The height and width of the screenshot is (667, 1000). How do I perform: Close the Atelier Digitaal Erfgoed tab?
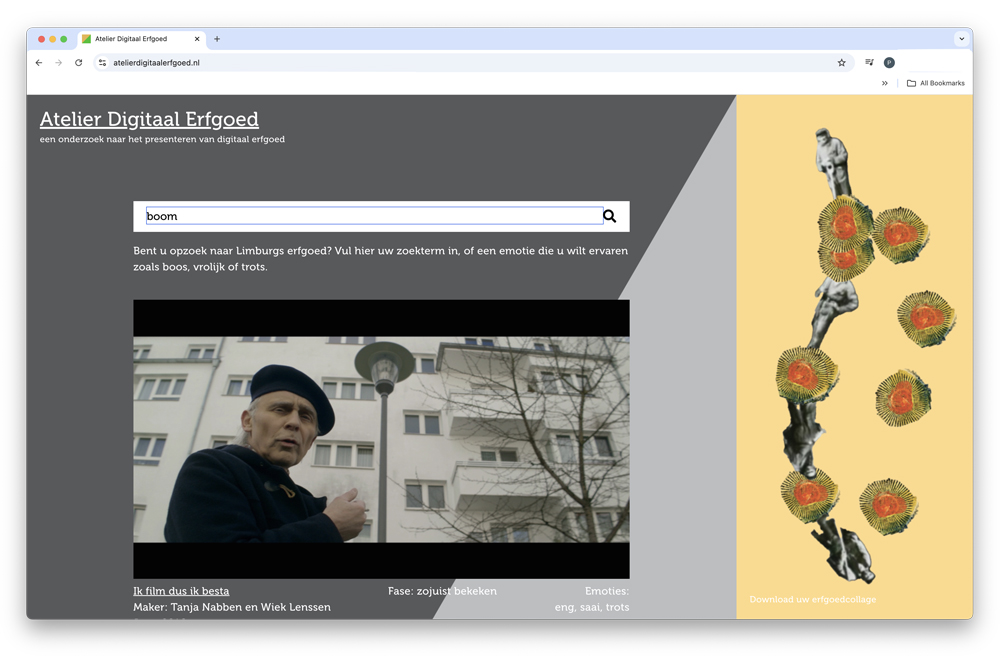197,39
